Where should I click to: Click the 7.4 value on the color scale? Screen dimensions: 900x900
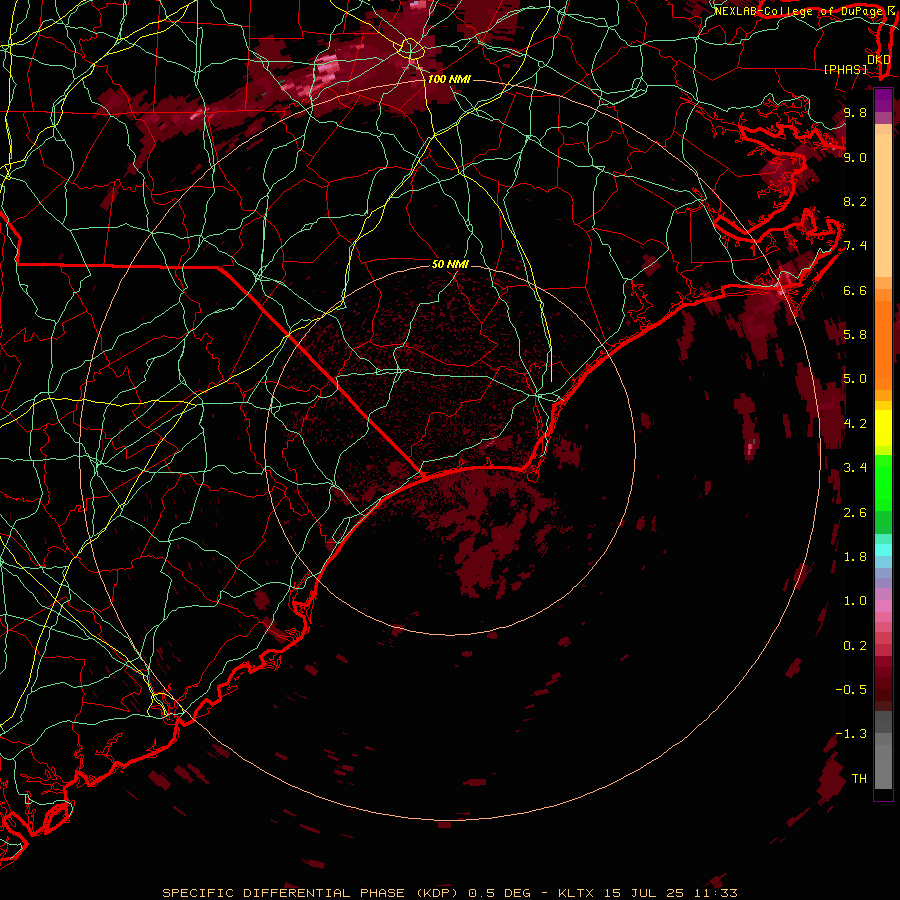point(855,246)
